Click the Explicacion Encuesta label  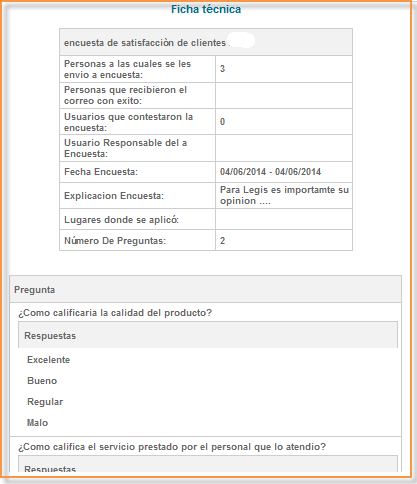(x=114, y=196)
